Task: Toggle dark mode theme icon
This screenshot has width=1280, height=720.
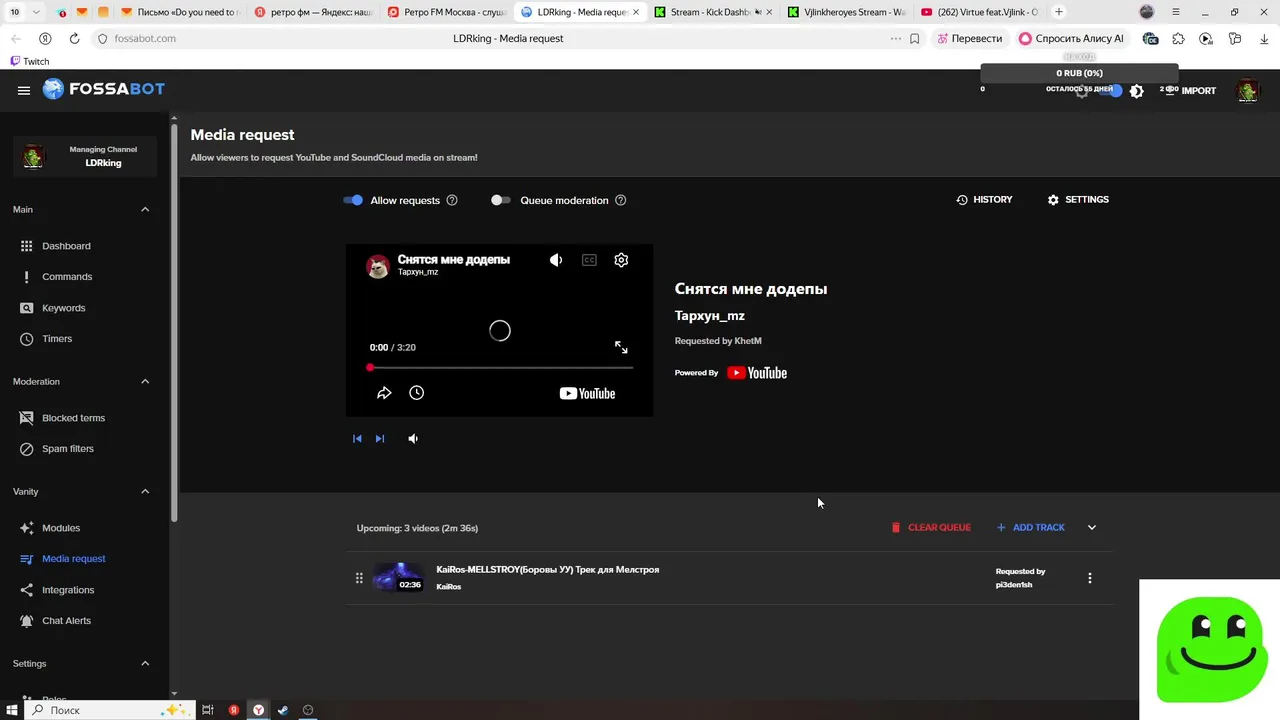Action: point(1137,91)
